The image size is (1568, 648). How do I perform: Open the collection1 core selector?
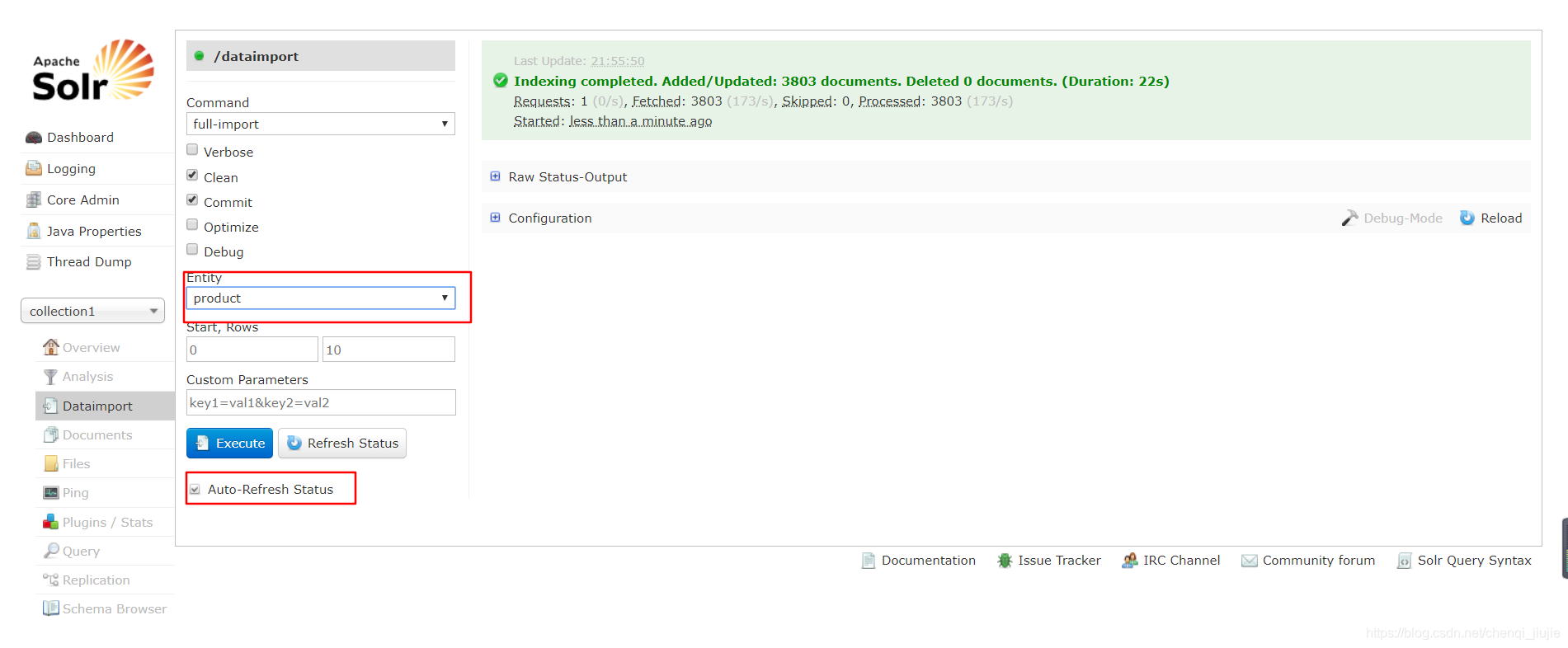click(x=92, y=311)
